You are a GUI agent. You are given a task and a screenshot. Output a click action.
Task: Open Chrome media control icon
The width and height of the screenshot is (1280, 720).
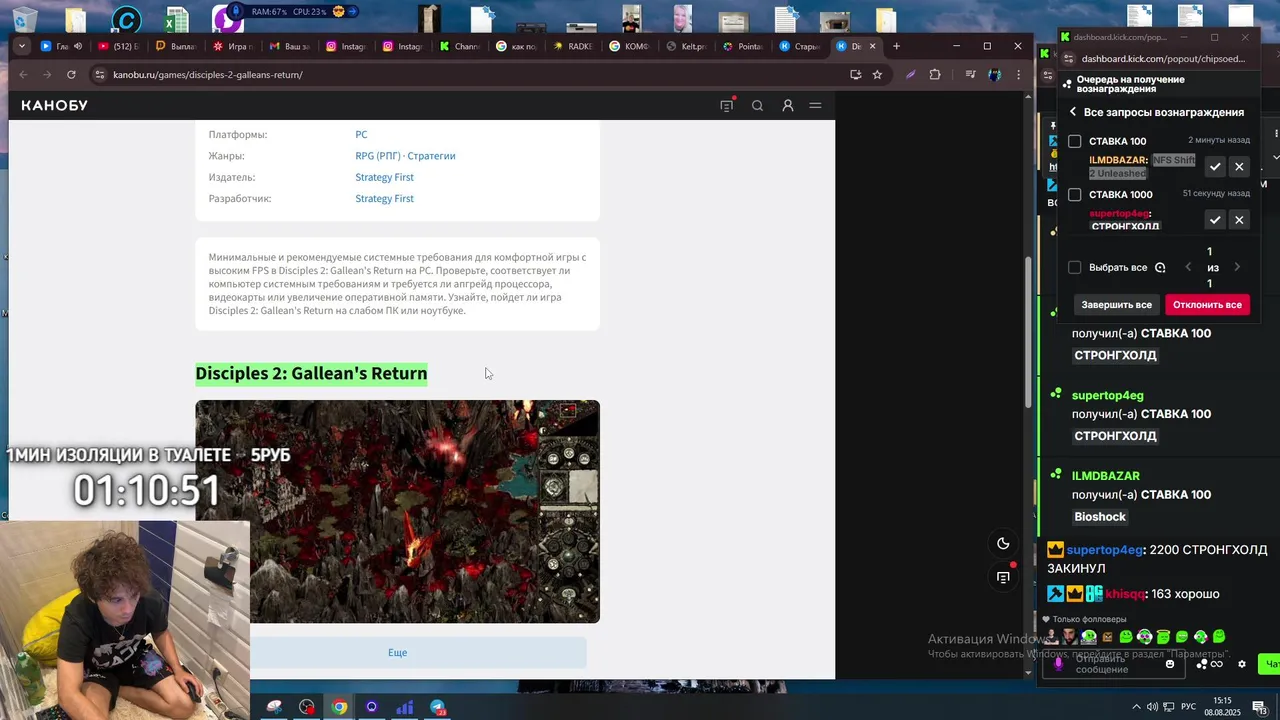pos(970,74)
